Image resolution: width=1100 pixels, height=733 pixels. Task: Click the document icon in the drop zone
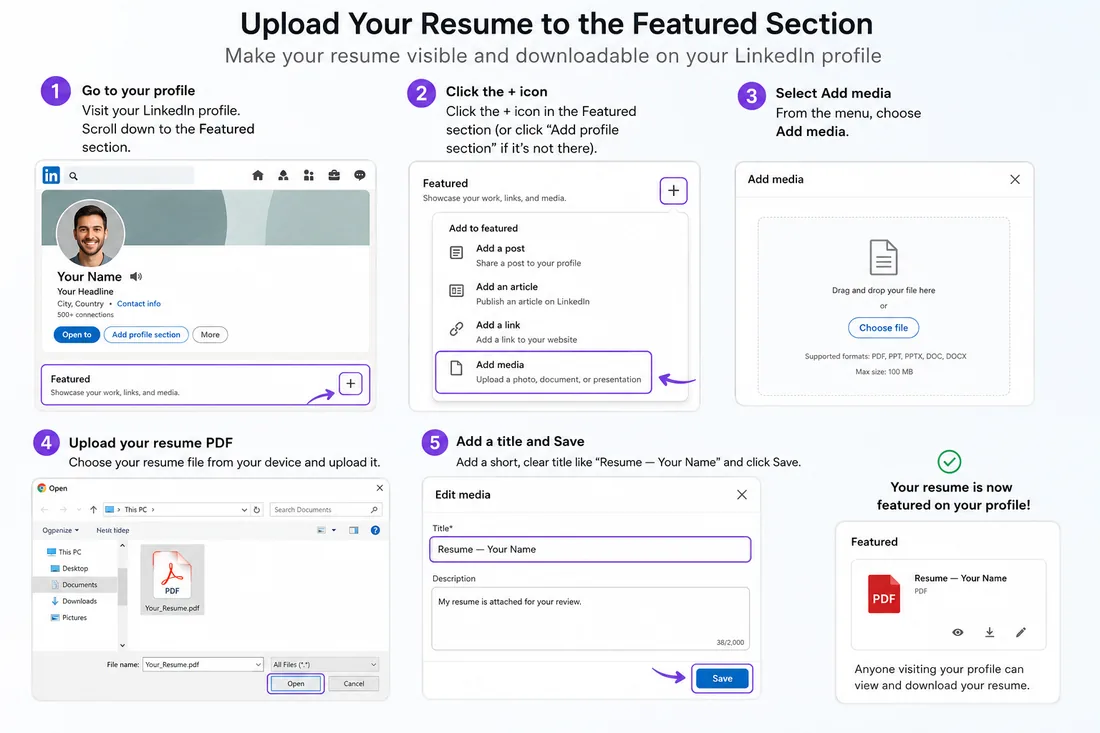pyautogui.click(x=883, y=257)
